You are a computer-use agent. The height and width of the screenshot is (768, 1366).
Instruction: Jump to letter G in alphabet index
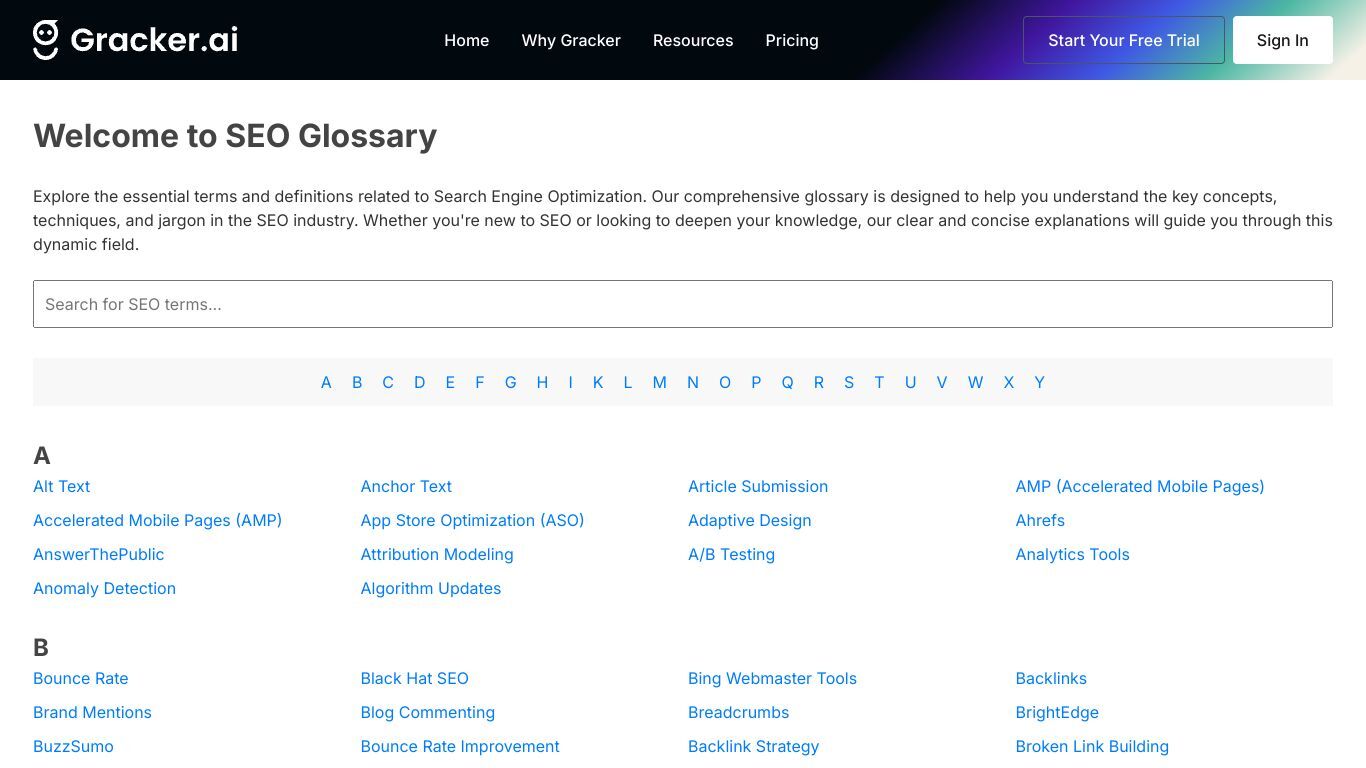point(510,382)
